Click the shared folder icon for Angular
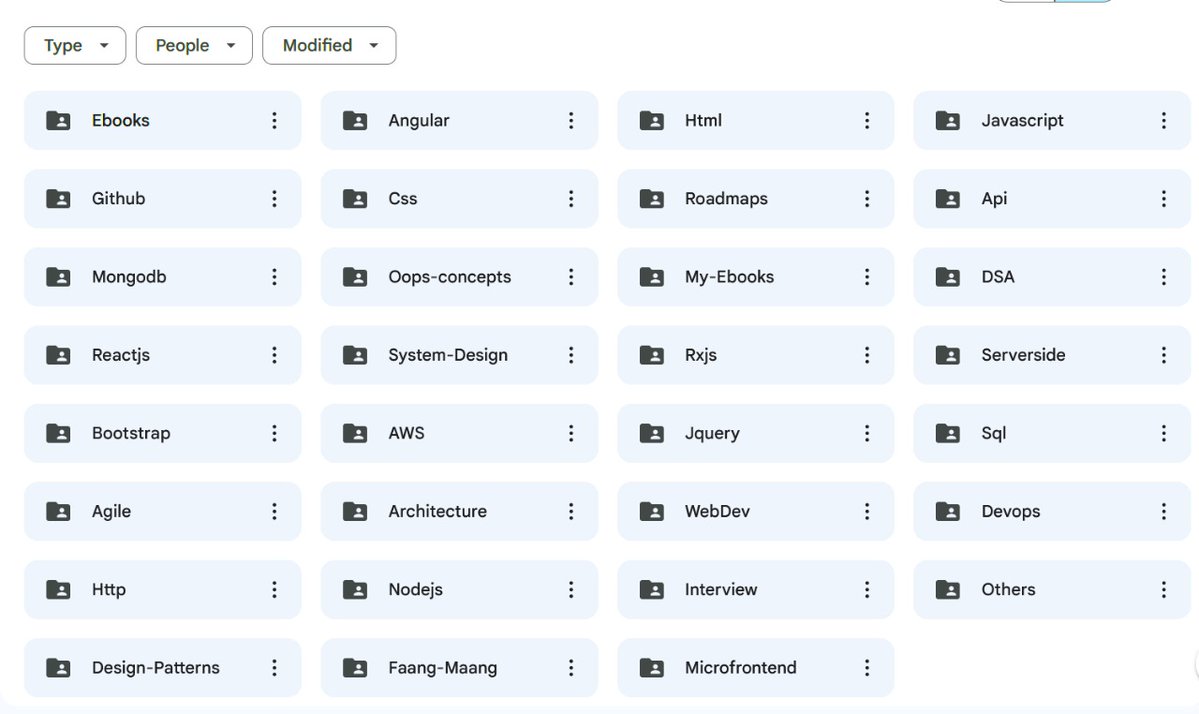The height and width of the screenshot is (714, 1199). pyautogui.click(x=355, y=120)
